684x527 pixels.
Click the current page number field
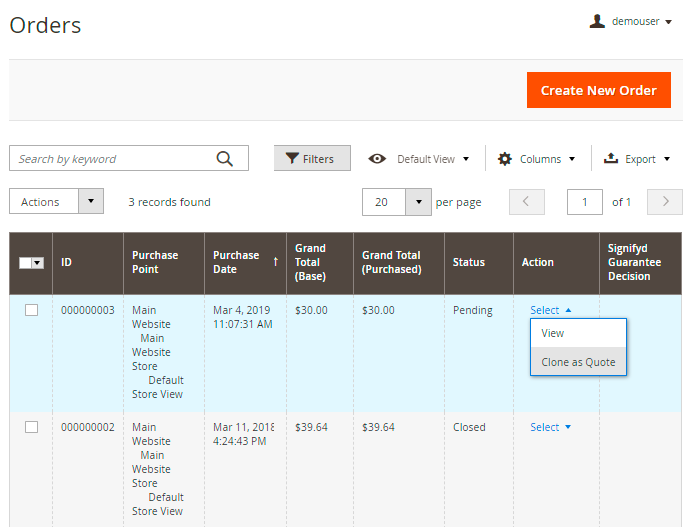(x=584, y=202)
